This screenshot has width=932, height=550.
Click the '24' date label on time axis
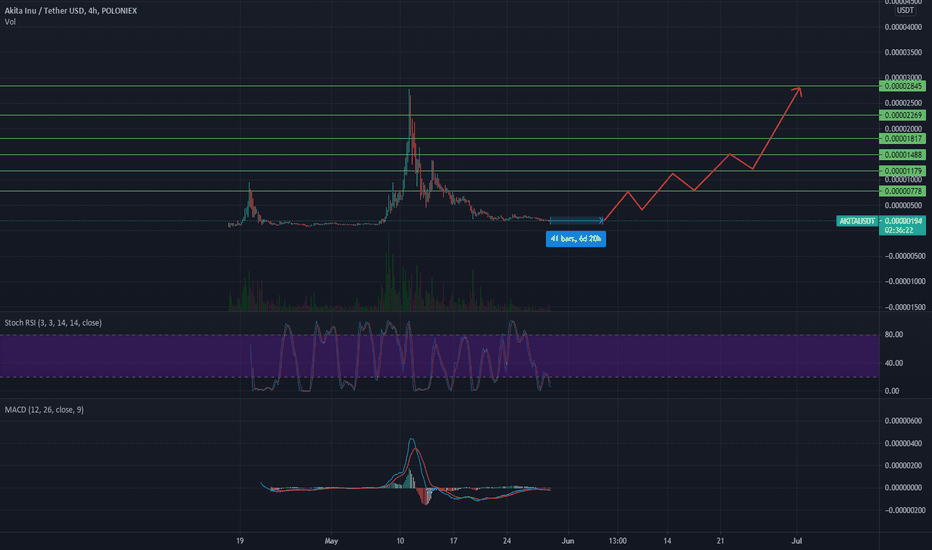[x=506, y=541]
